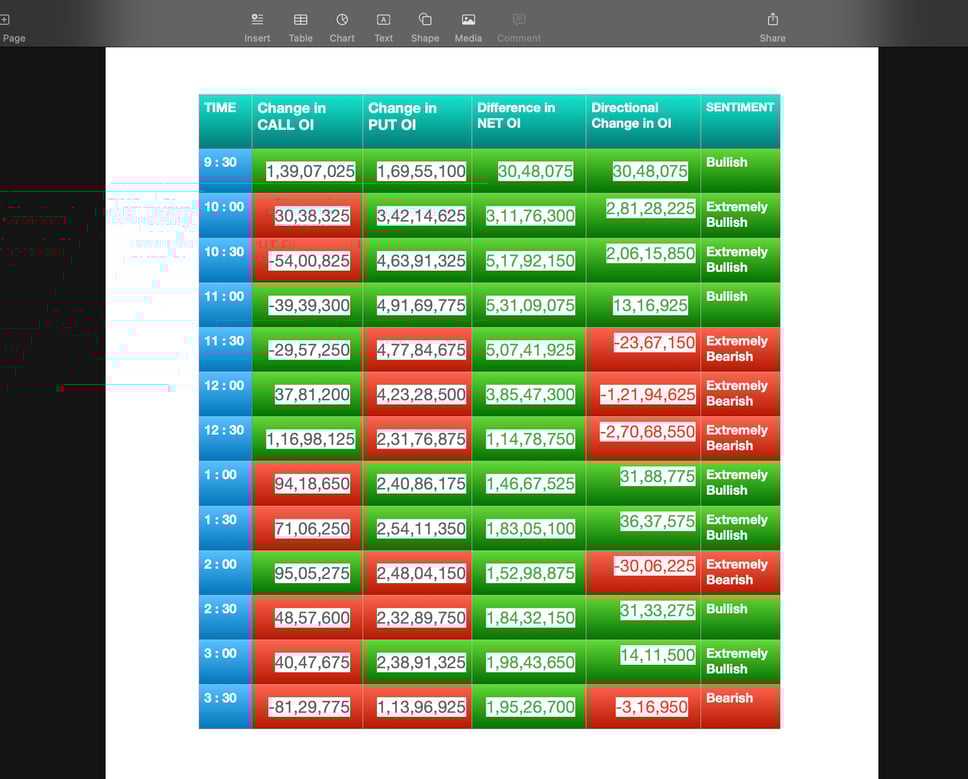Click the Table toolbar icon
The height and width of the screenshot is (779, 968).
point(301,20)
